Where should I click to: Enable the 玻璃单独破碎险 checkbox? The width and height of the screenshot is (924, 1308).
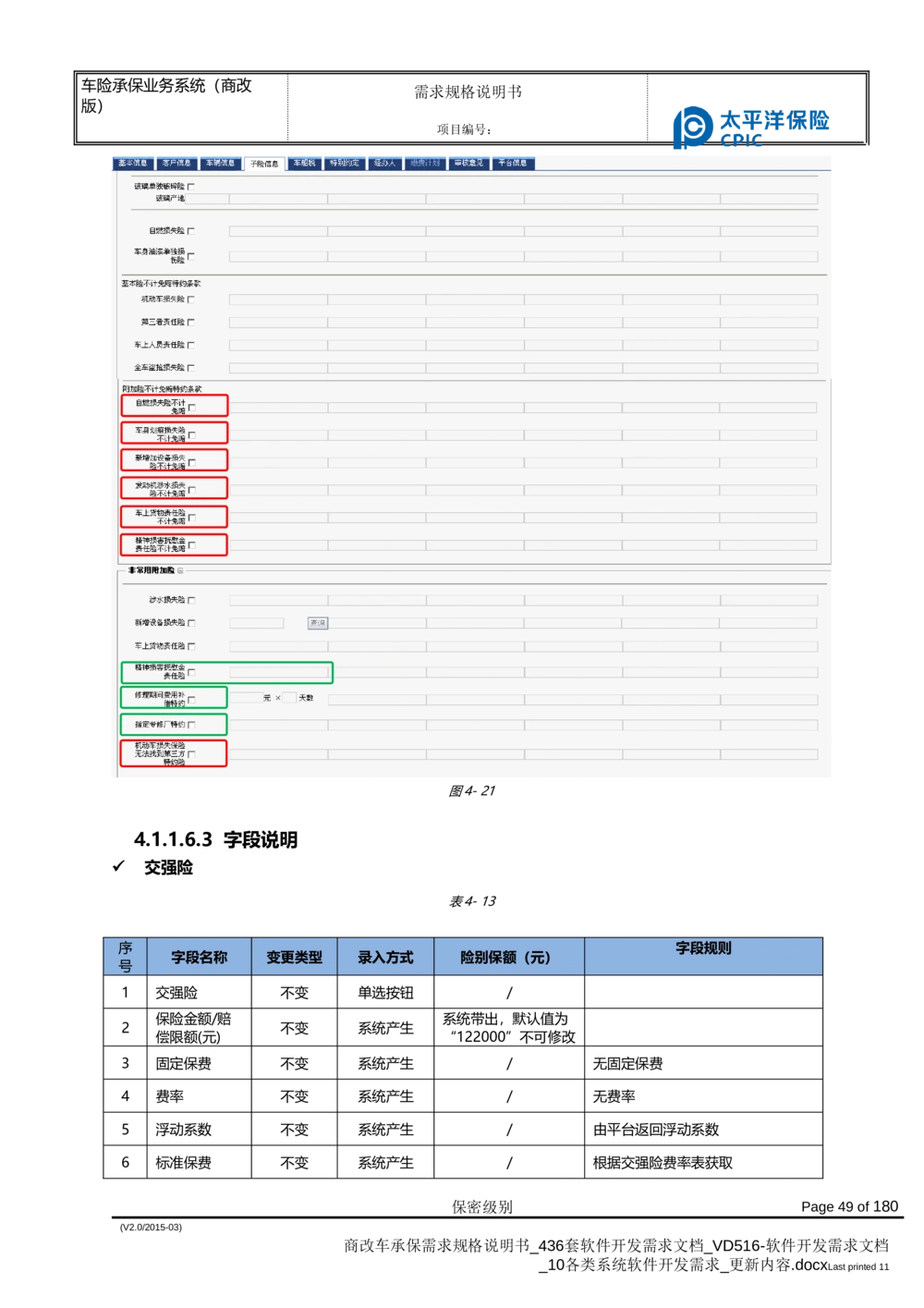pyautogui.click(x=191, y=186)
